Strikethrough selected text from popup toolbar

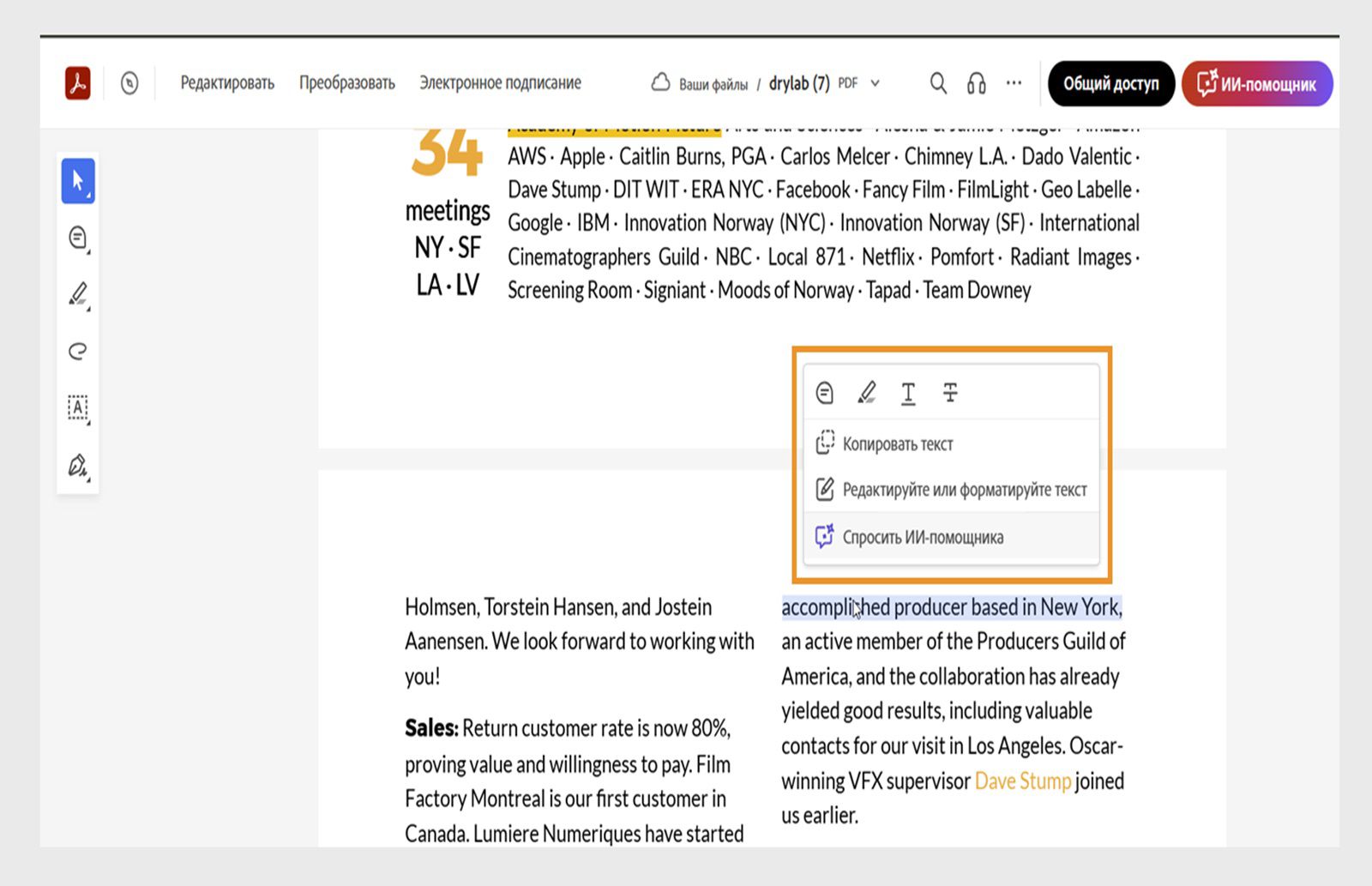950,393
